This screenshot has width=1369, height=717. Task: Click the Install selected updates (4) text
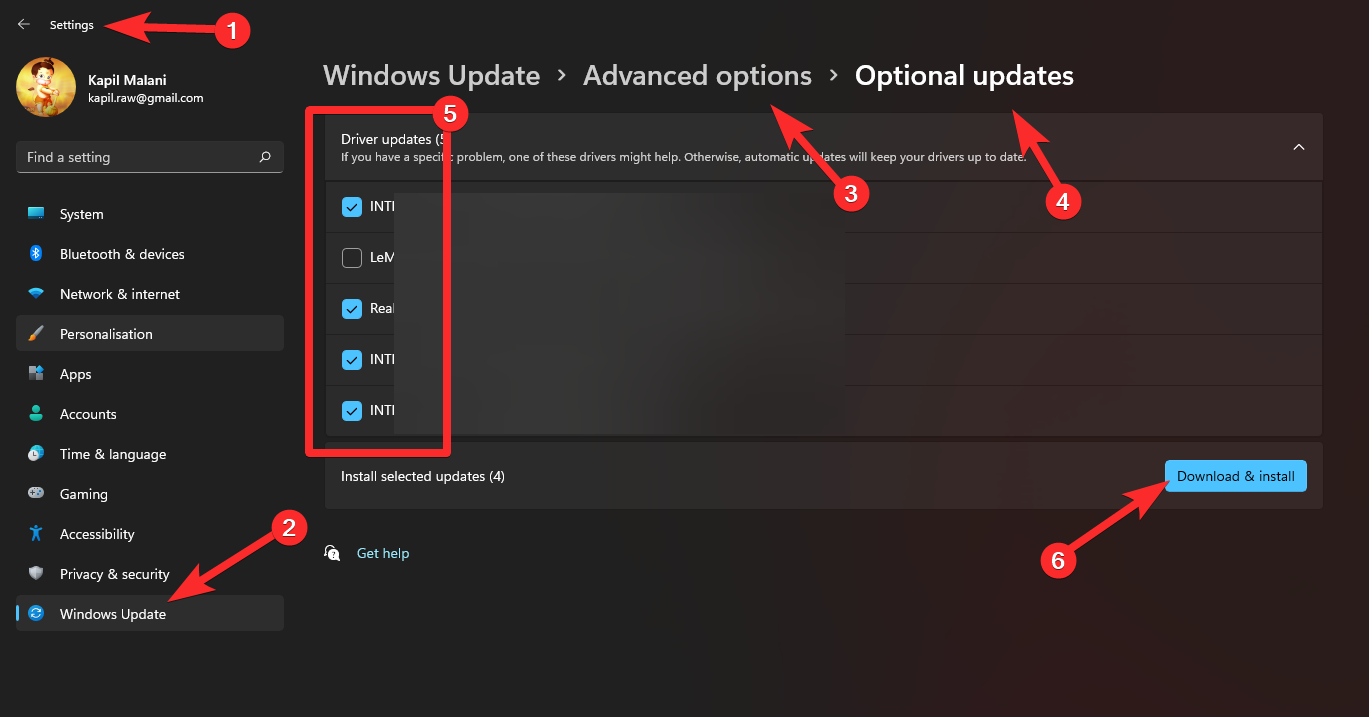(x=423, y=476)
